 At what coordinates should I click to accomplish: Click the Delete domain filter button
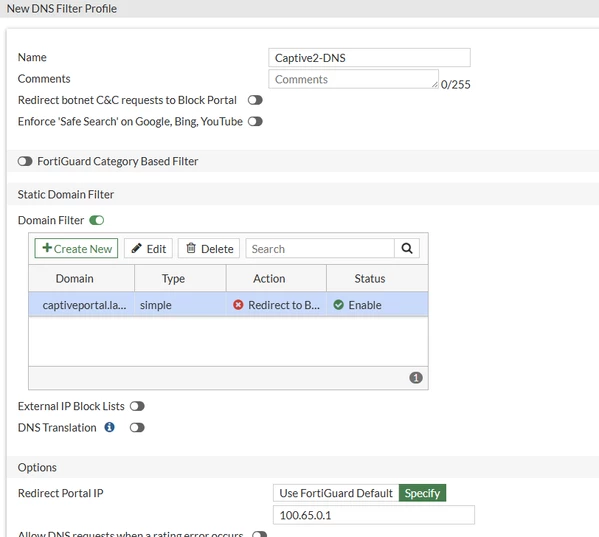[x=209, y=249]
